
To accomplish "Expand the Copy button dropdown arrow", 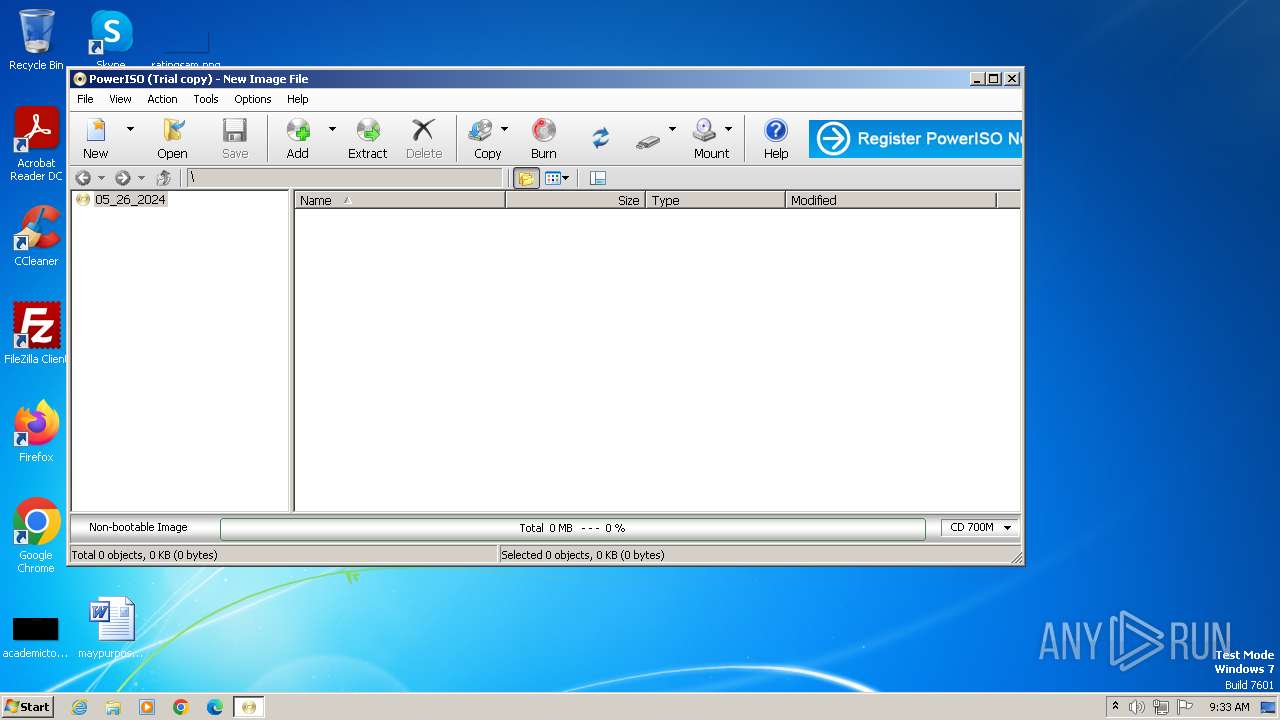I will (504, 129).
